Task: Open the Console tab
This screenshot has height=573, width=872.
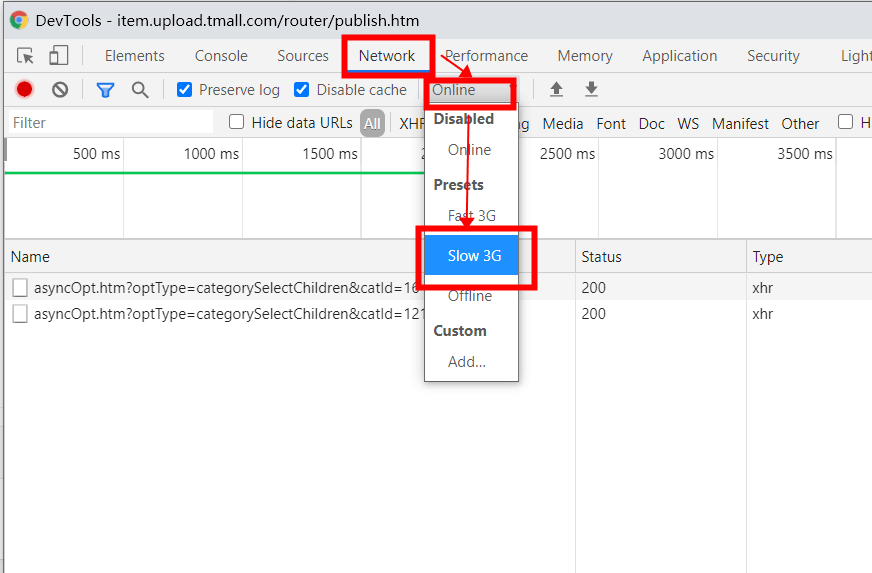Action: [x=221, y=56]
